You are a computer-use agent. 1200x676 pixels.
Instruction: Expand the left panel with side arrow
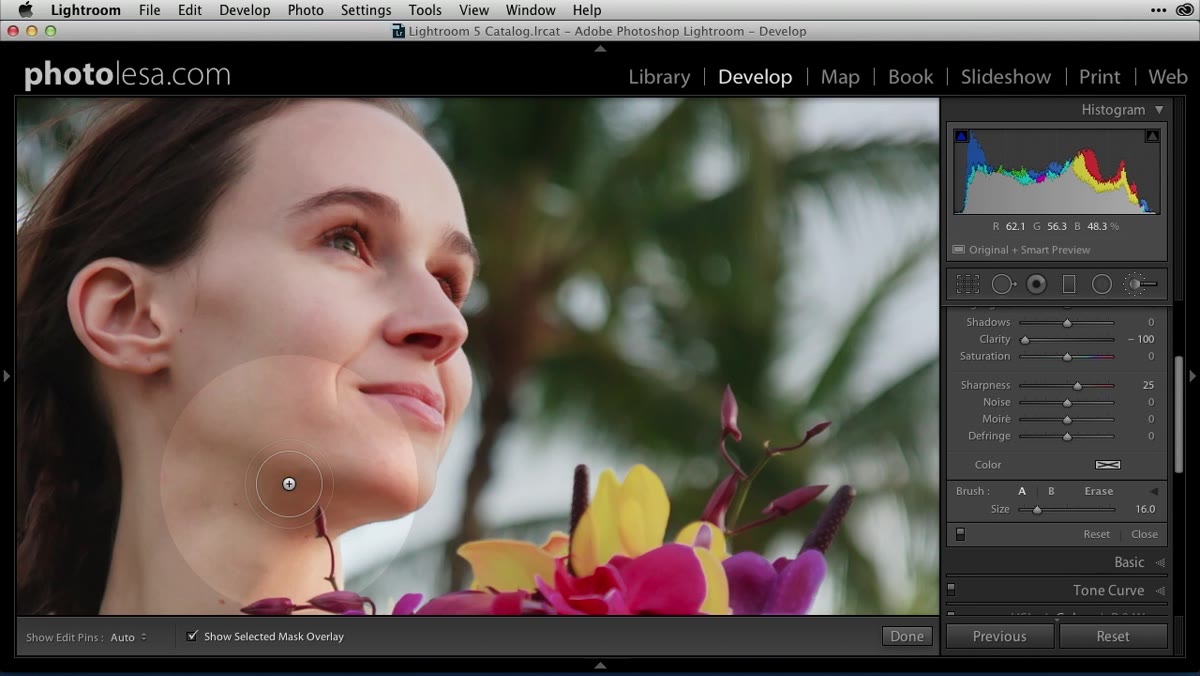click(x=6, y=376)
